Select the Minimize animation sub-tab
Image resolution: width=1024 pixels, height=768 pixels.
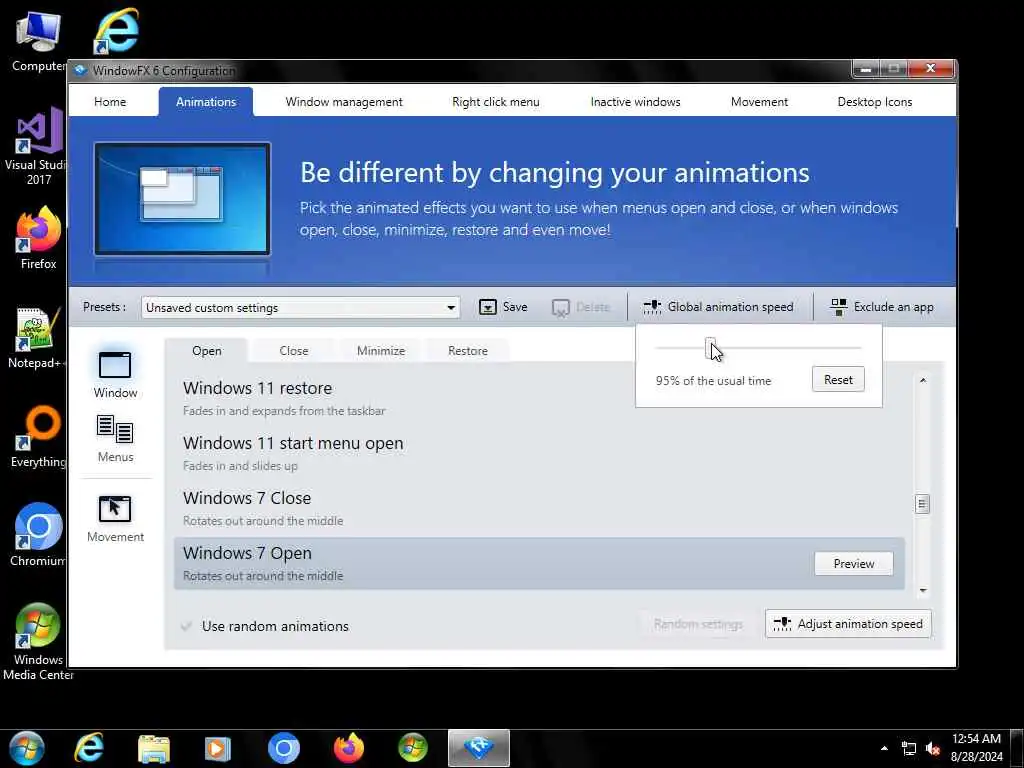[381, 351]
